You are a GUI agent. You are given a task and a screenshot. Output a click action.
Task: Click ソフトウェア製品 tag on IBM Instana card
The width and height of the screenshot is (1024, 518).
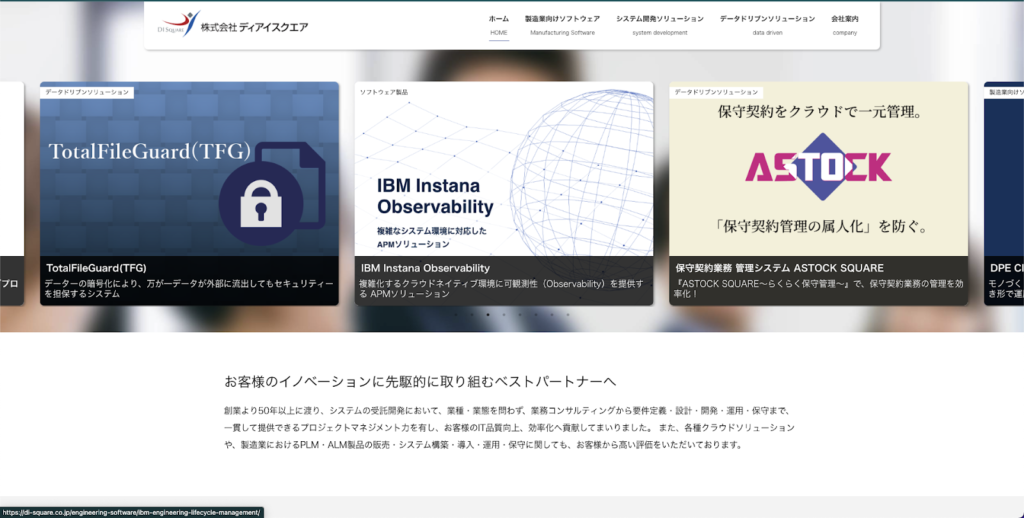click(384, 92)
